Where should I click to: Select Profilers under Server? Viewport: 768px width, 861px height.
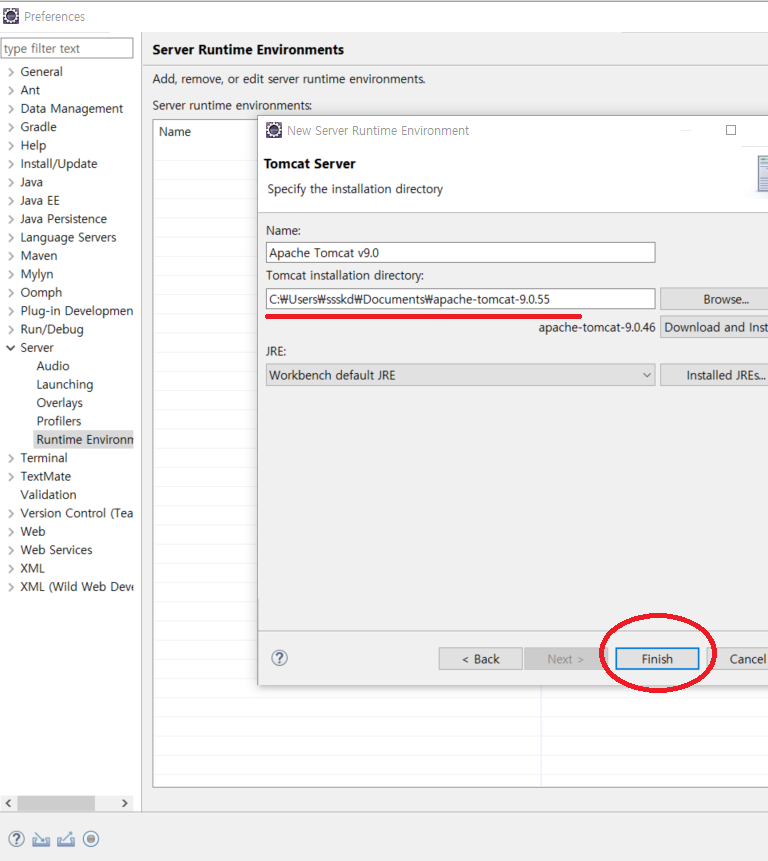click(59, 421)
